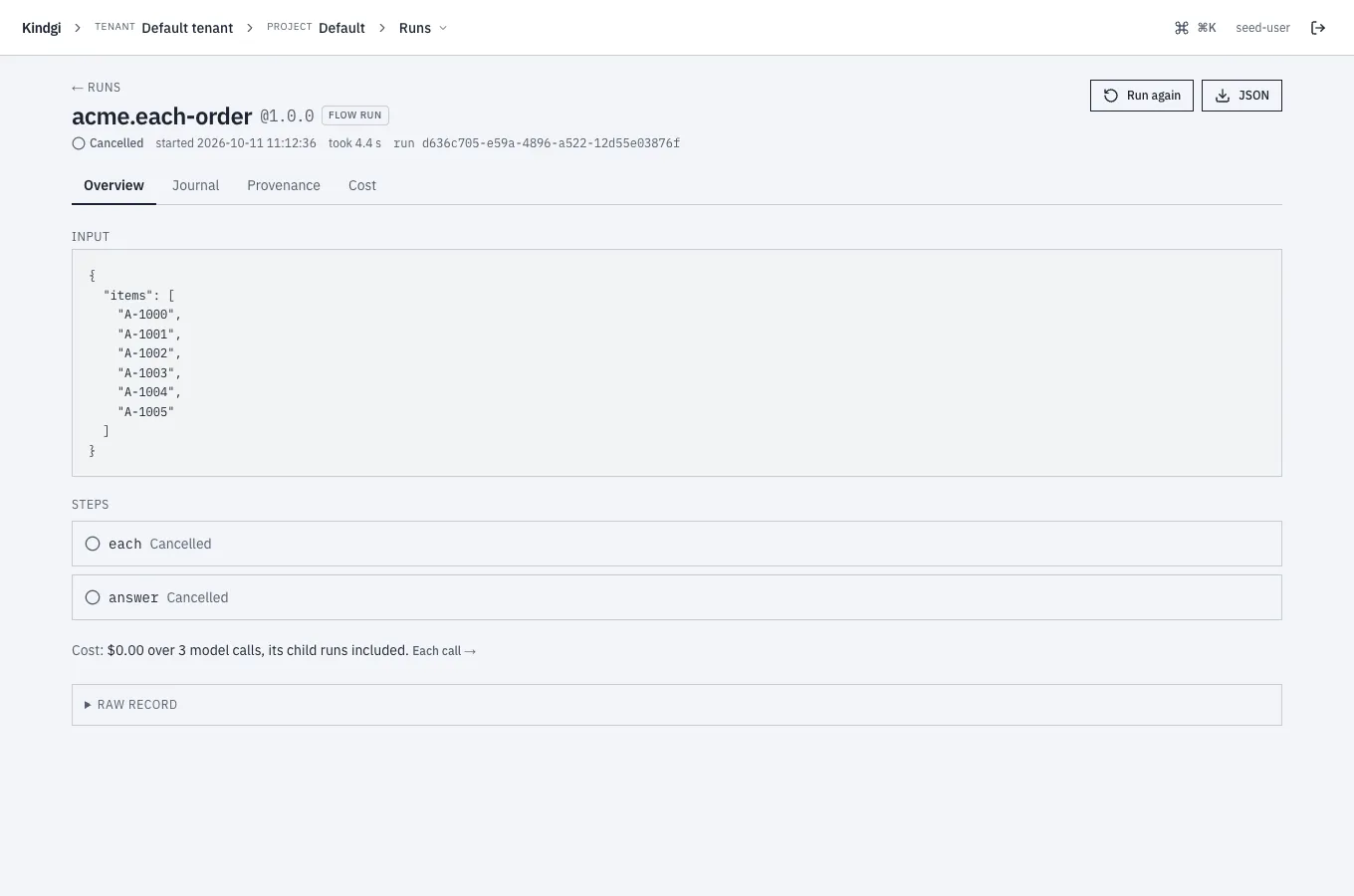Click the each step status circle
The width and height of the screenshot is (1354, 896).
click(x=93, y=544)
